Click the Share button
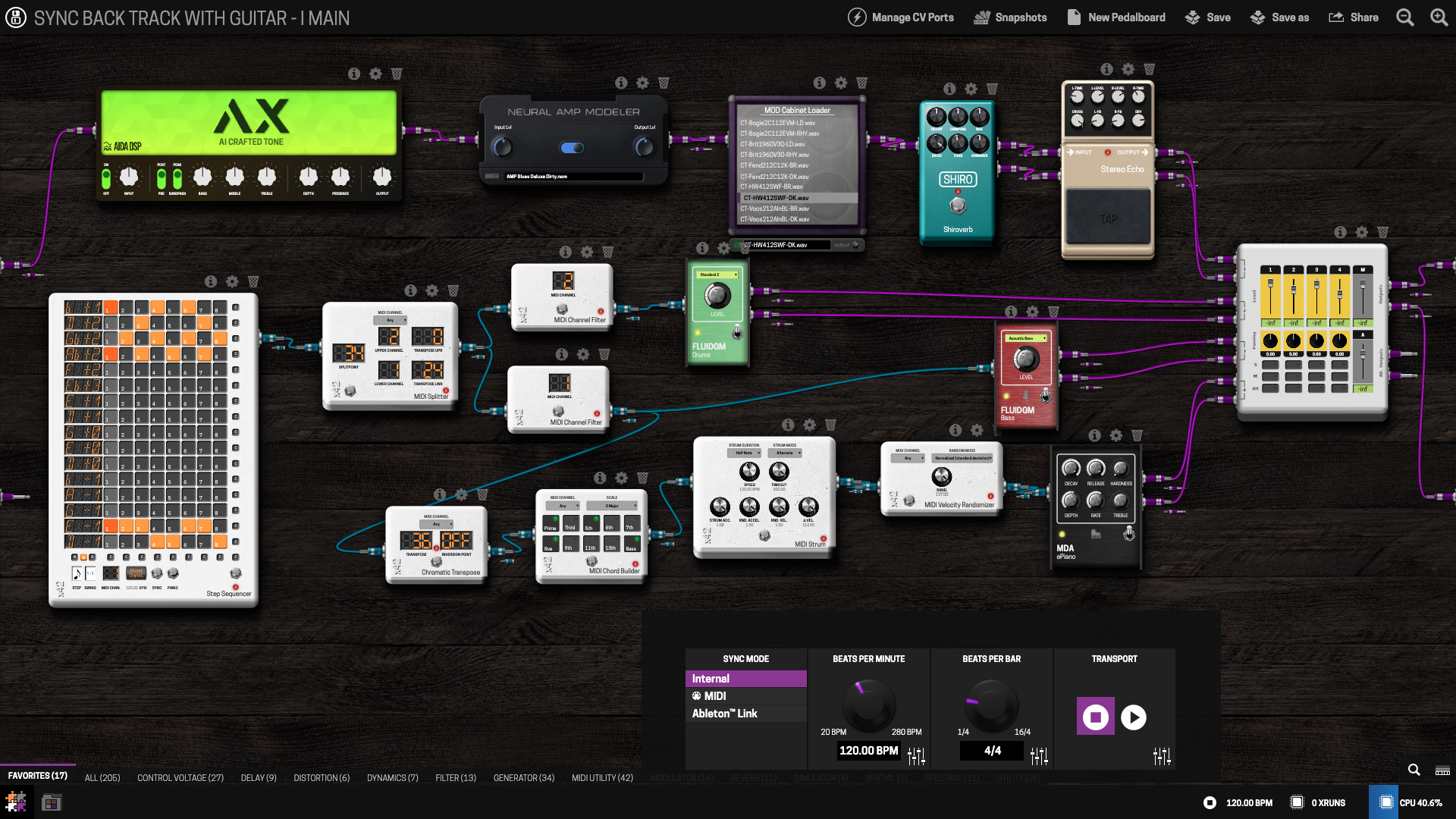1456x819 pixels. coord(1354,17)
